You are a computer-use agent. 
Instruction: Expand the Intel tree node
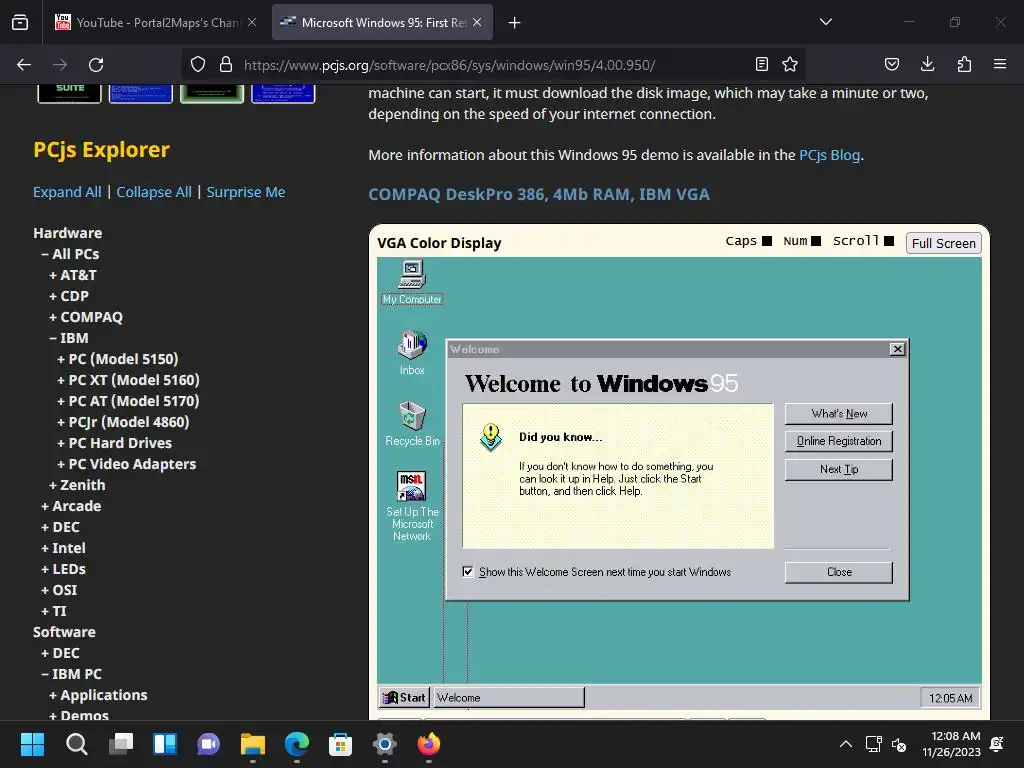click(63, 548)
